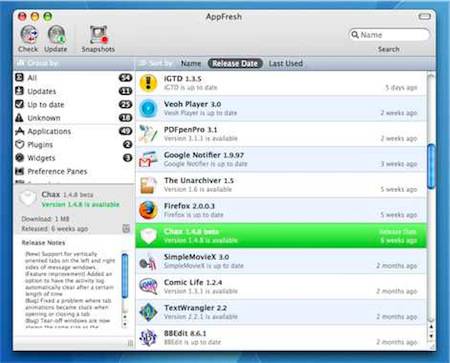
Task: Click the Update toolbar icon
Action: click(x=56, y=34)
